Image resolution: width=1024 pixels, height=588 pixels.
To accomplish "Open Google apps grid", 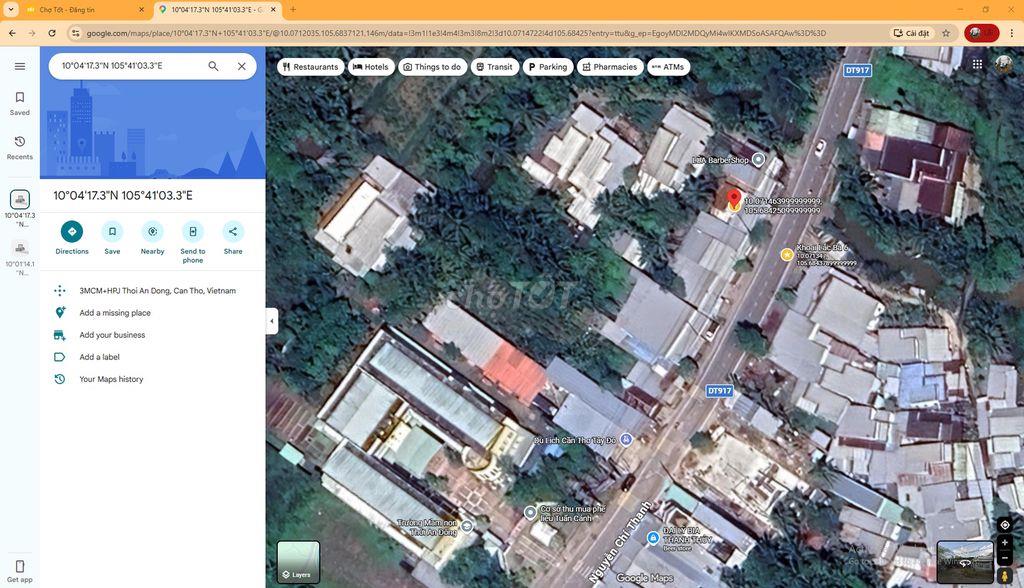I will [977, 64].
